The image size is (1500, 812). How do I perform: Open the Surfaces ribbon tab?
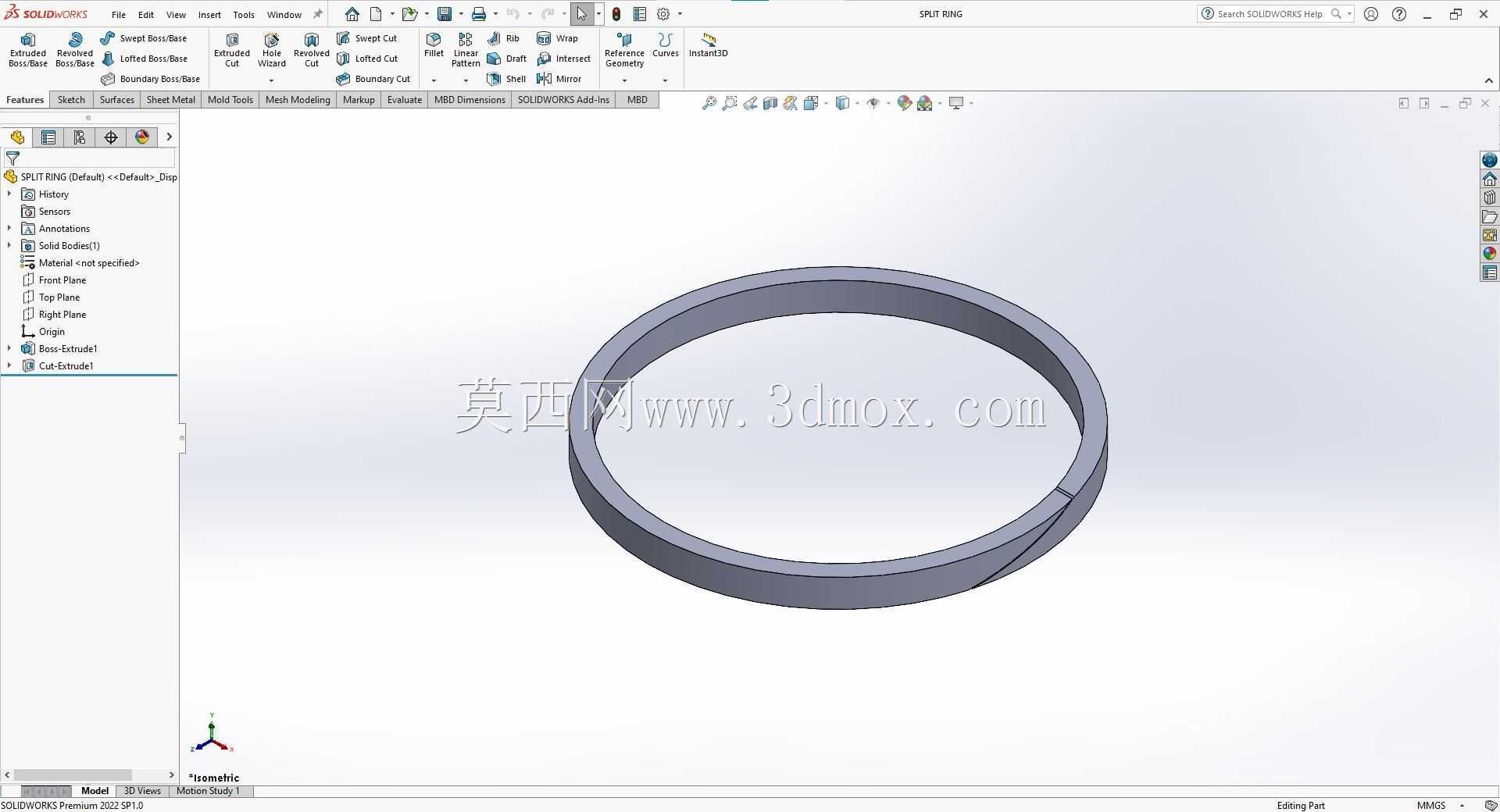click(x=117, y=100)
